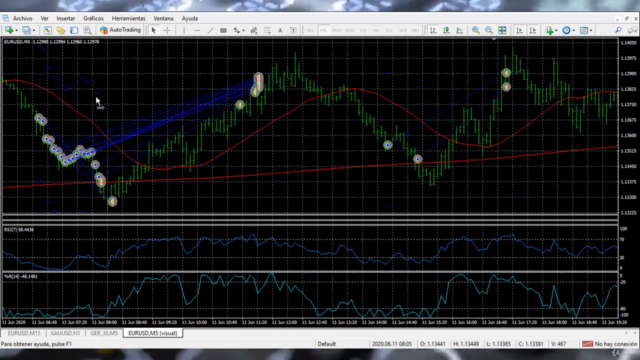Draw a vertical line tool
Image resolution: width=640 pixels, height=360 pixels.
click(x=184, y=30)
